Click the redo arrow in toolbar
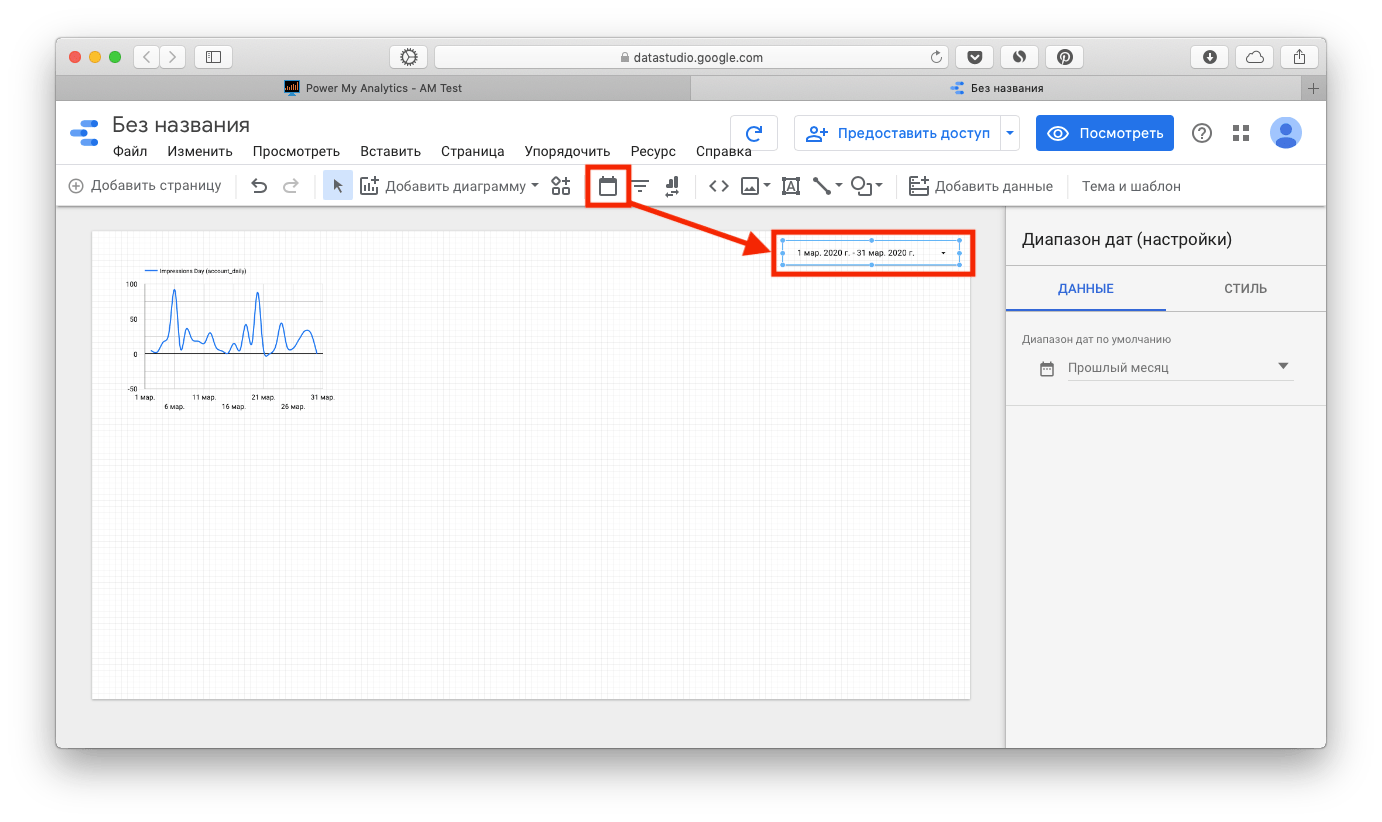 290,186
